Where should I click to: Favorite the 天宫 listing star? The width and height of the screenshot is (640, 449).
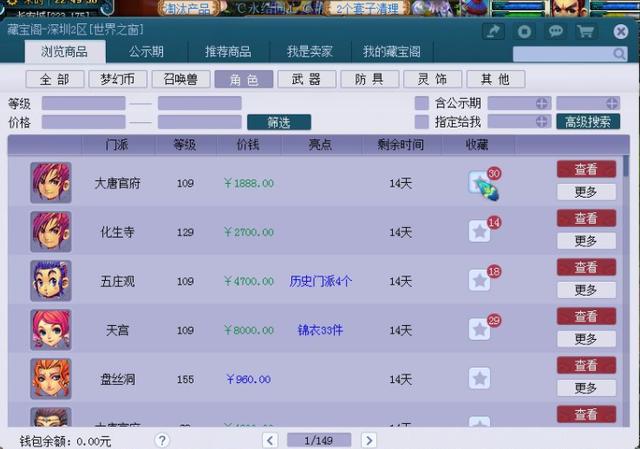tap(479, 329)
